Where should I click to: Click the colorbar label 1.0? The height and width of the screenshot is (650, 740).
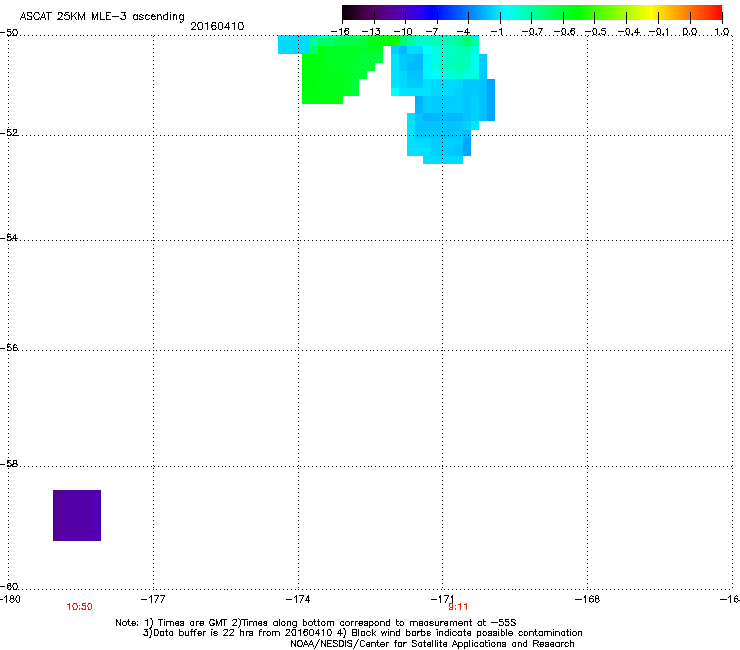[722, 32]
